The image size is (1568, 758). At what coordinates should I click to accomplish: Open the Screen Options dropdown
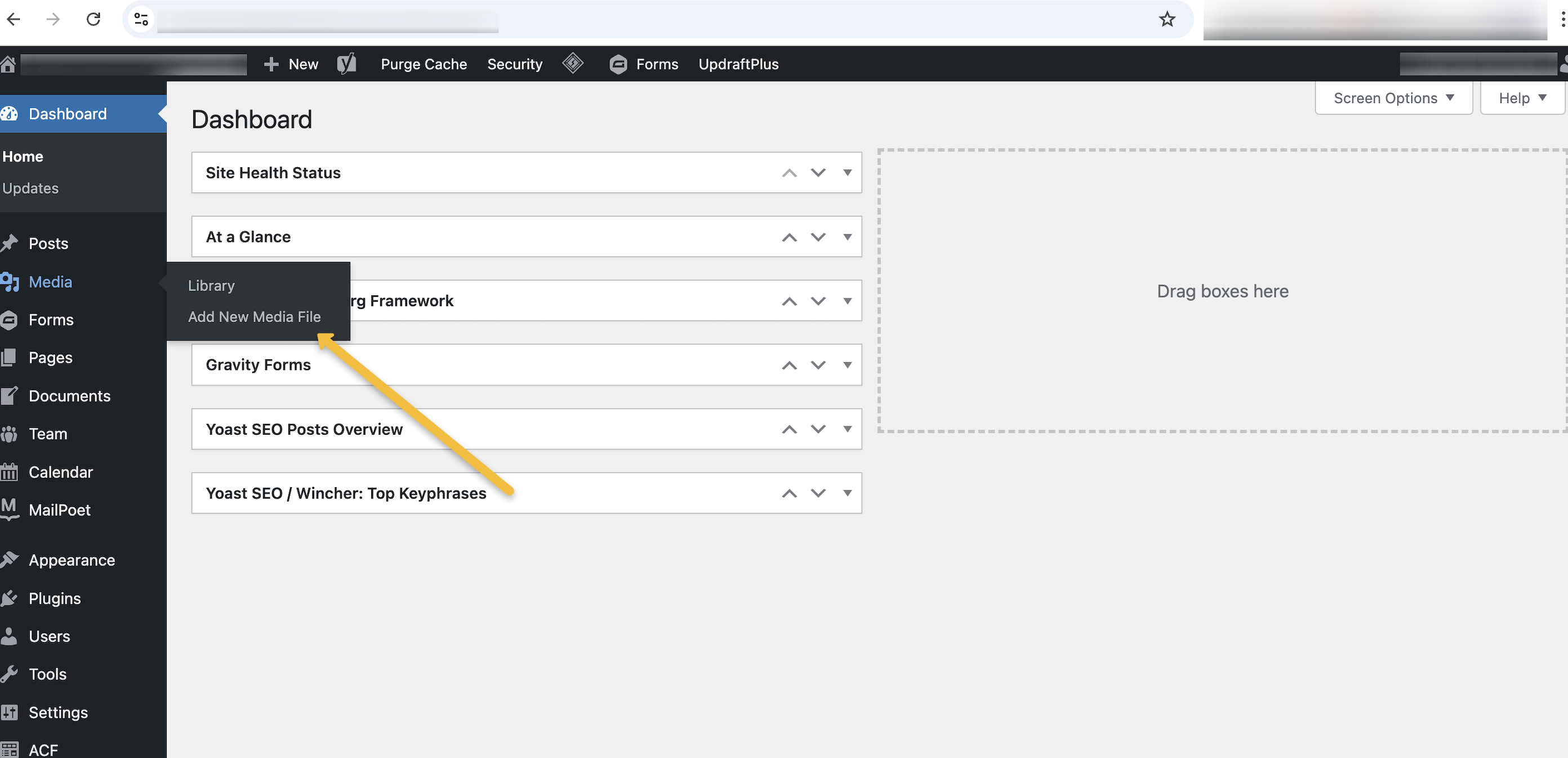click(x=1394, y=98)
